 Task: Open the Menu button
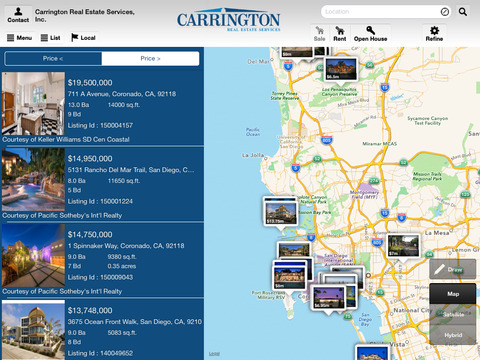click(x=19, y=38)
